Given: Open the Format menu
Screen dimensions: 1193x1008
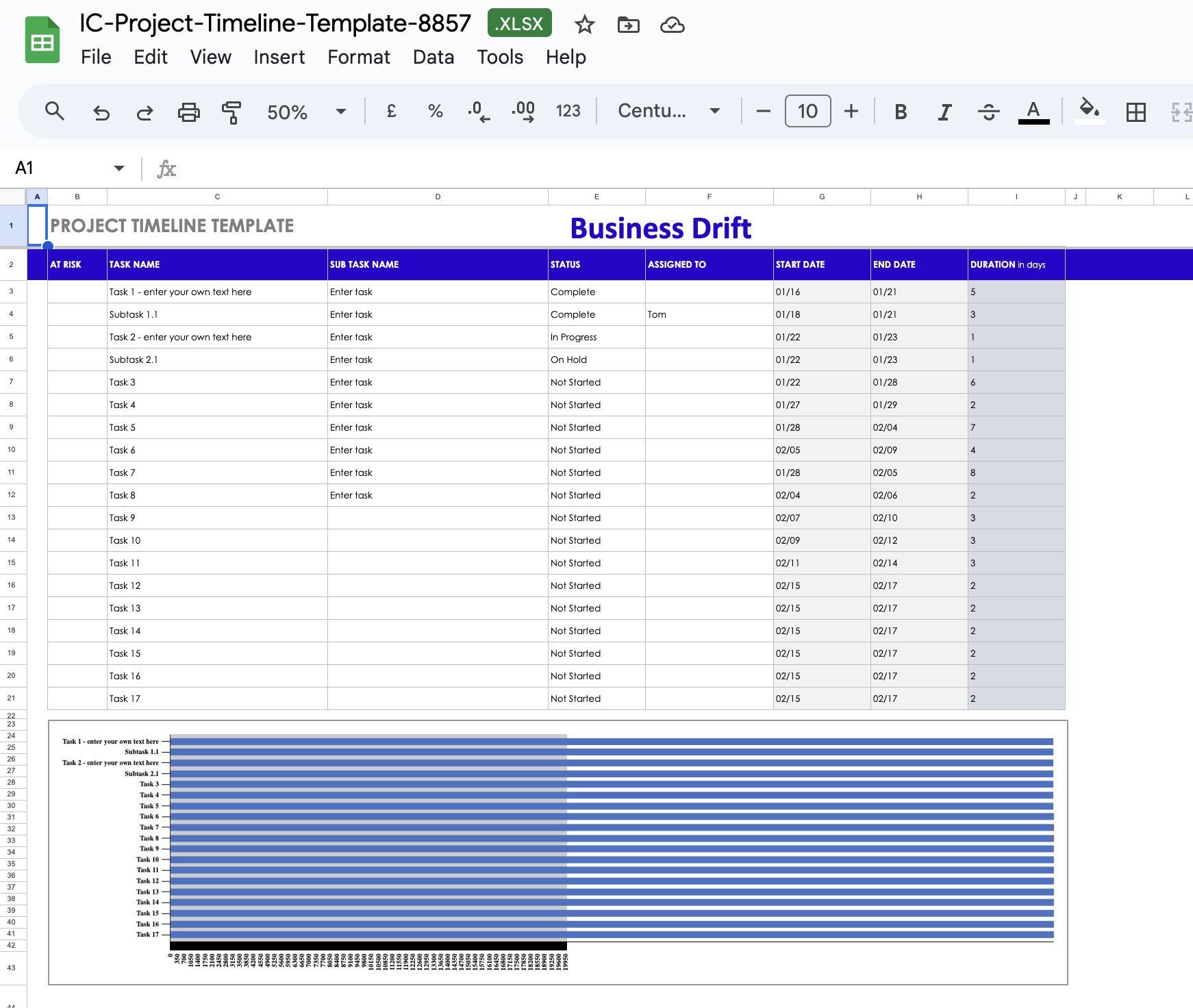Looking at the screenshot, I should click(x=359, y=58).
